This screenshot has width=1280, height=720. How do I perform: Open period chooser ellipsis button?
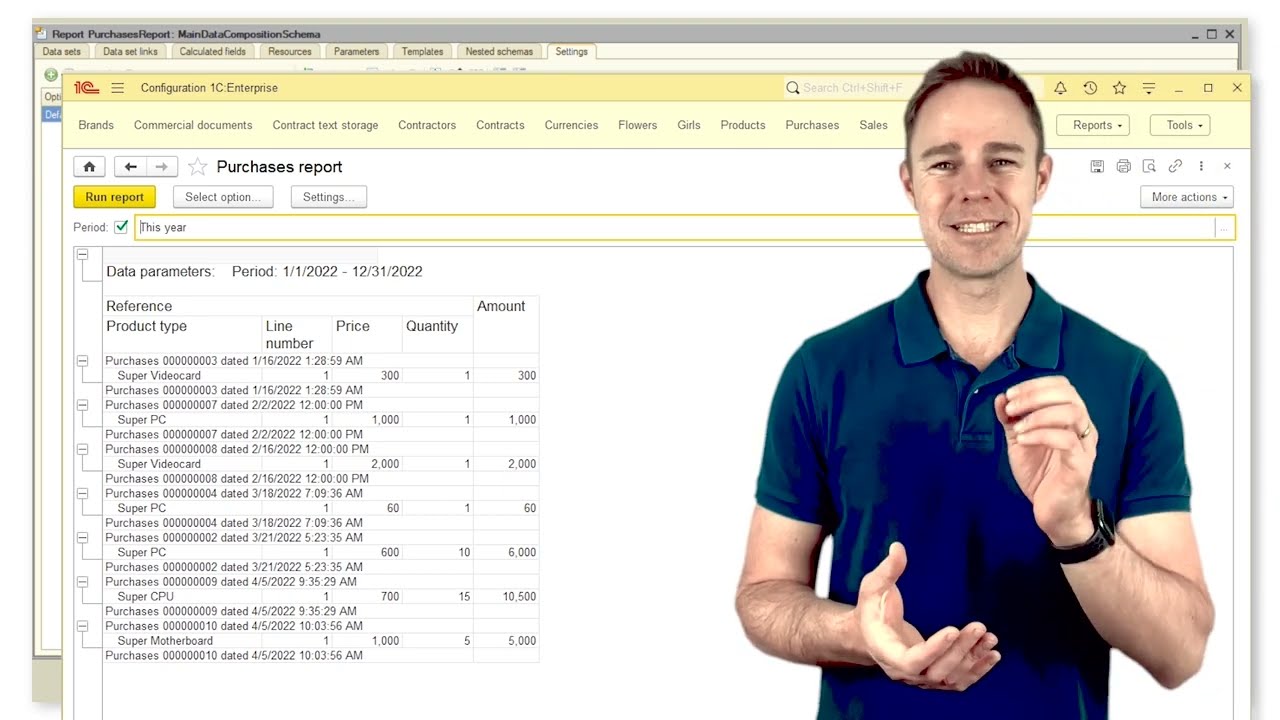coord(1223,228)
